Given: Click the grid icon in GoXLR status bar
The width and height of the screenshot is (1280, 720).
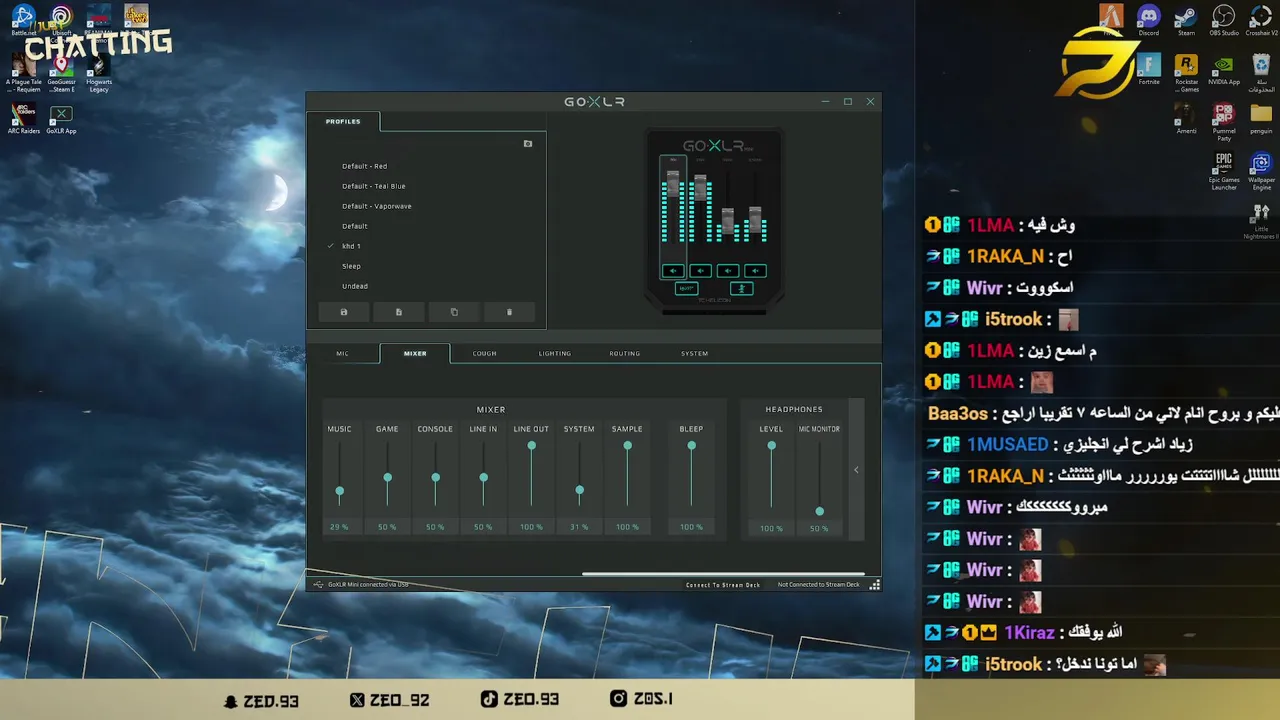Looking at the screenshot, I should click(x=875, y=585).
